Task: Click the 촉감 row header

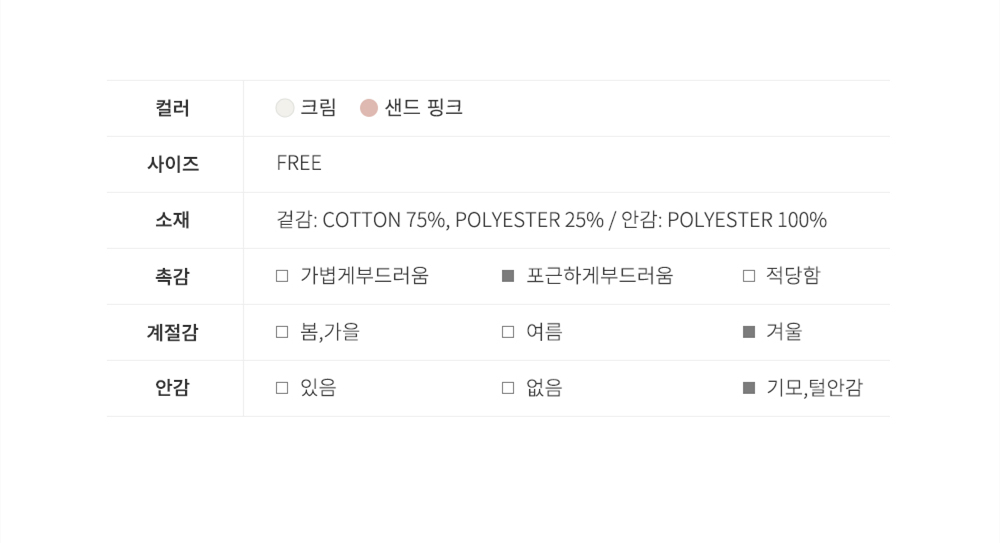Action: (173, 276)
